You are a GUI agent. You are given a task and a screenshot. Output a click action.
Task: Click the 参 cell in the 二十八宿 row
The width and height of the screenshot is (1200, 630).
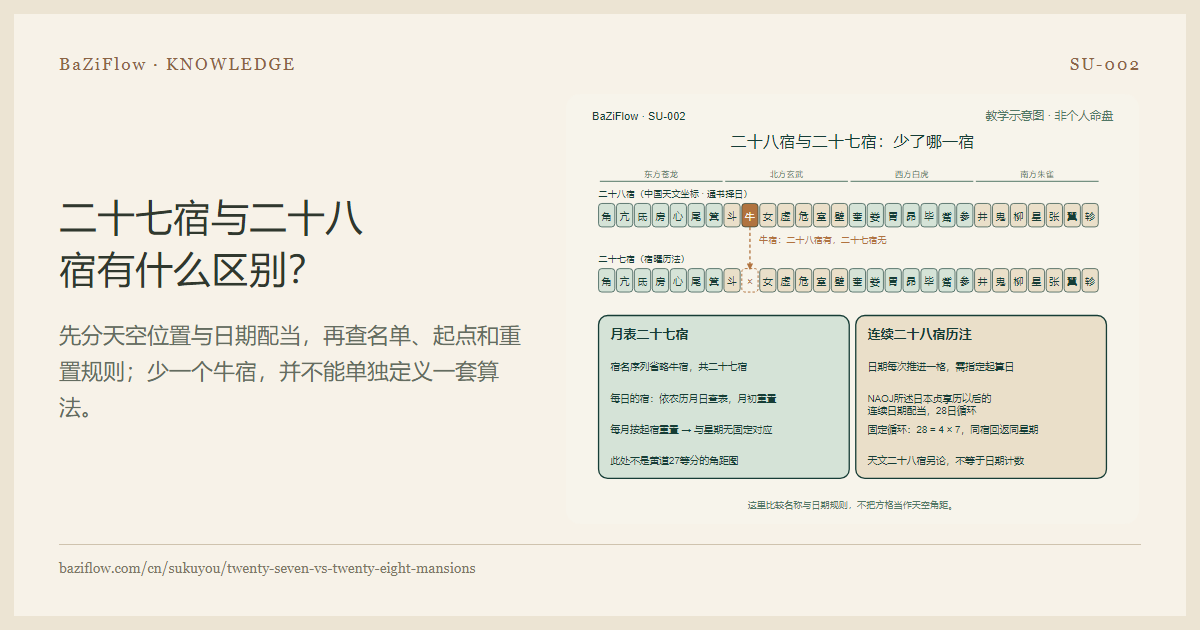coord(965,215)
